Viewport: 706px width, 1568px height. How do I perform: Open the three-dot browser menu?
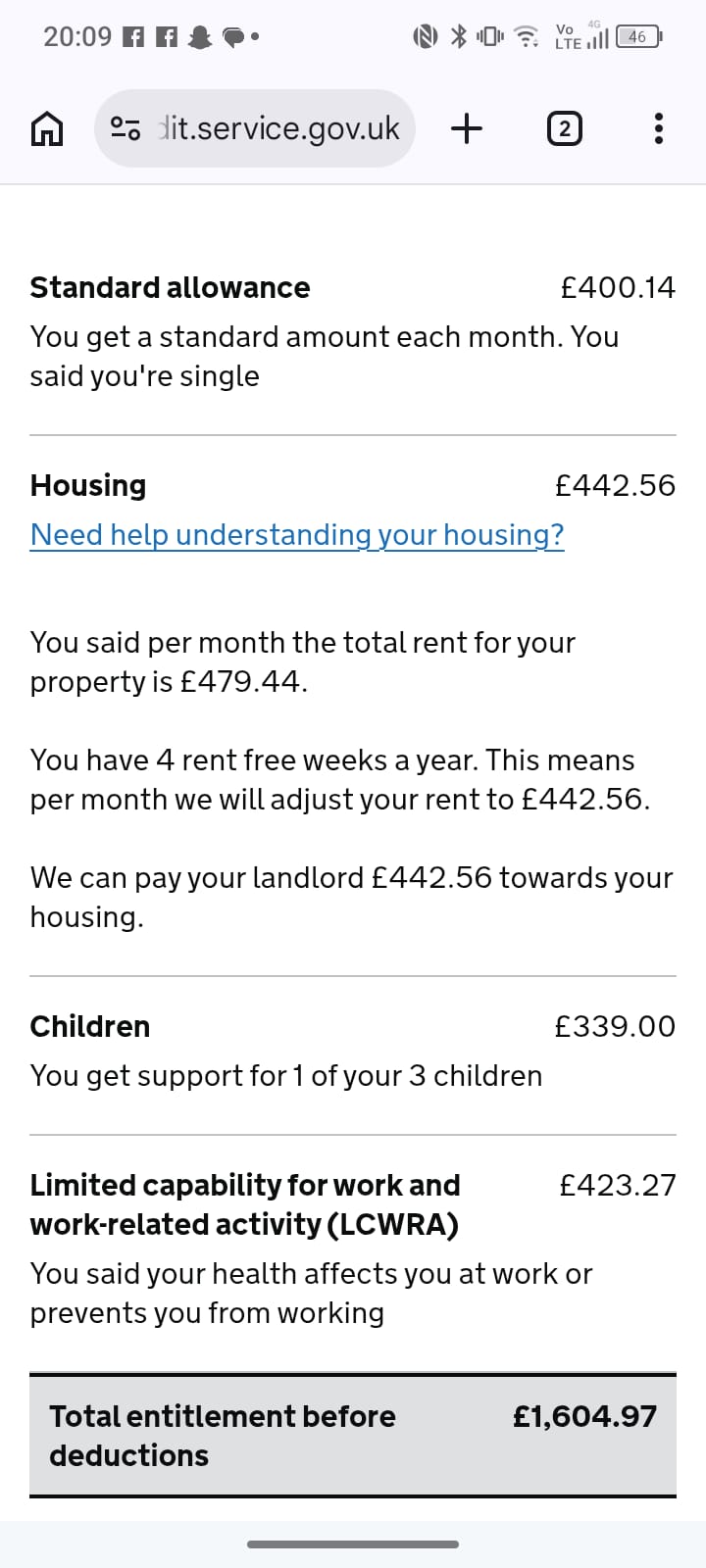click(658, 128)
